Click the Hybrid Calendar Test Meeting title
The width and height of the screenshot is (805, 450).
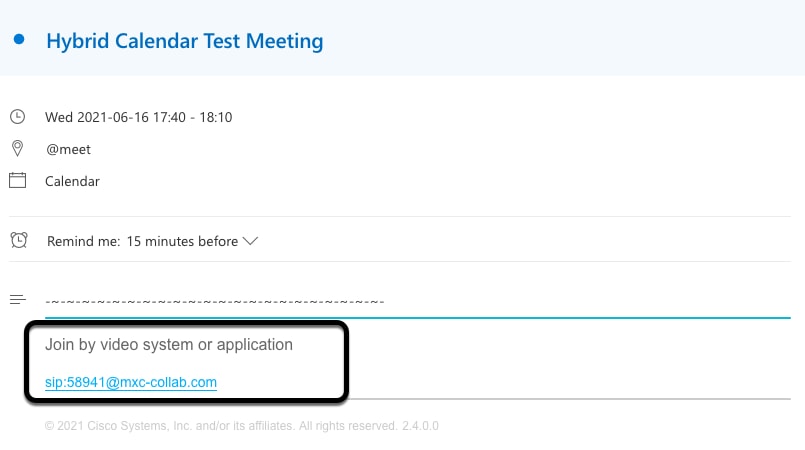(x=185, y=41)
